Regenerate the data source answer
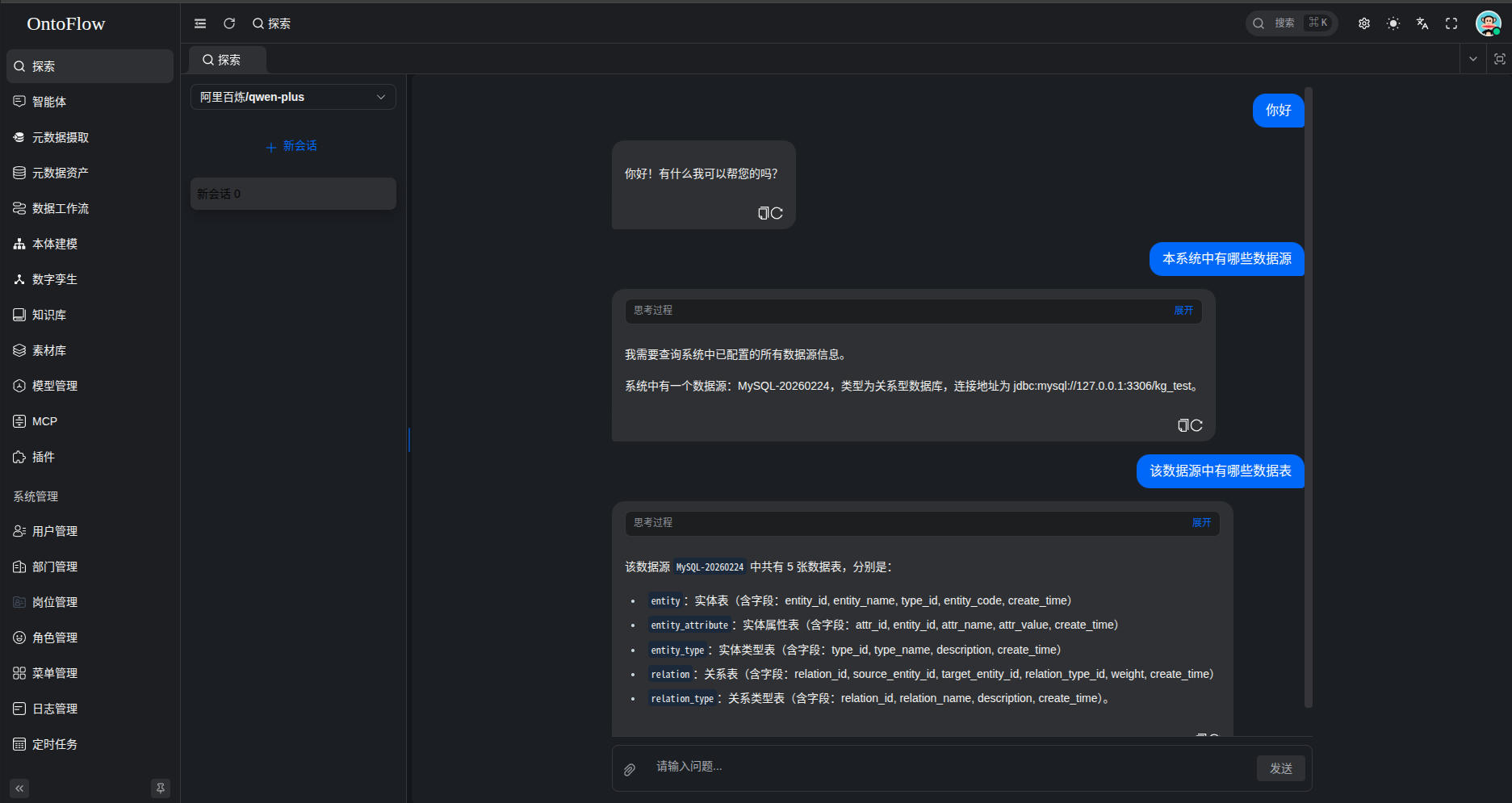This screenshot has width=1512, height=803. tap(1196, 425)
